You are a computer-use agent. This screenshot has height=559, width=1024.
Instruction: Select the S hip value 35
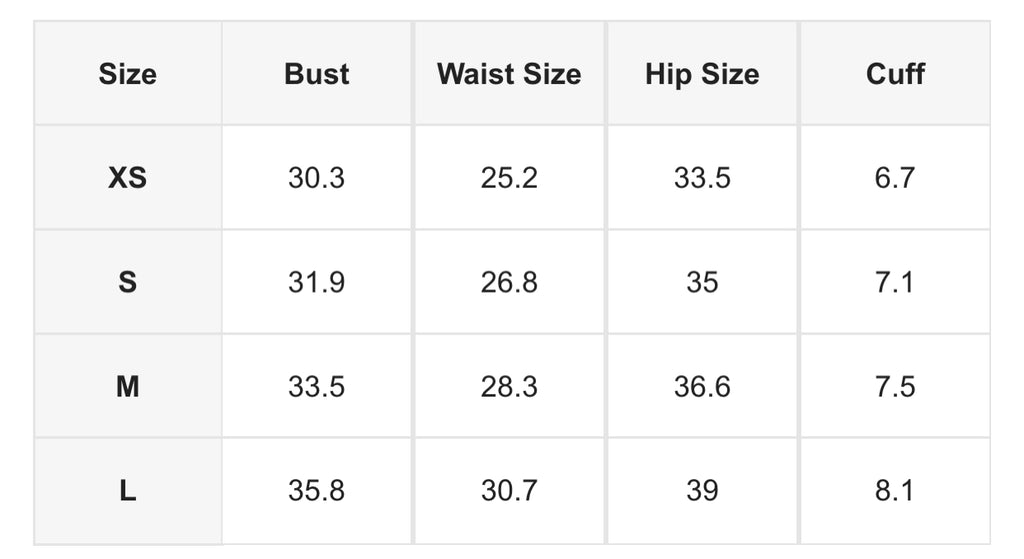tap(702, 282)
